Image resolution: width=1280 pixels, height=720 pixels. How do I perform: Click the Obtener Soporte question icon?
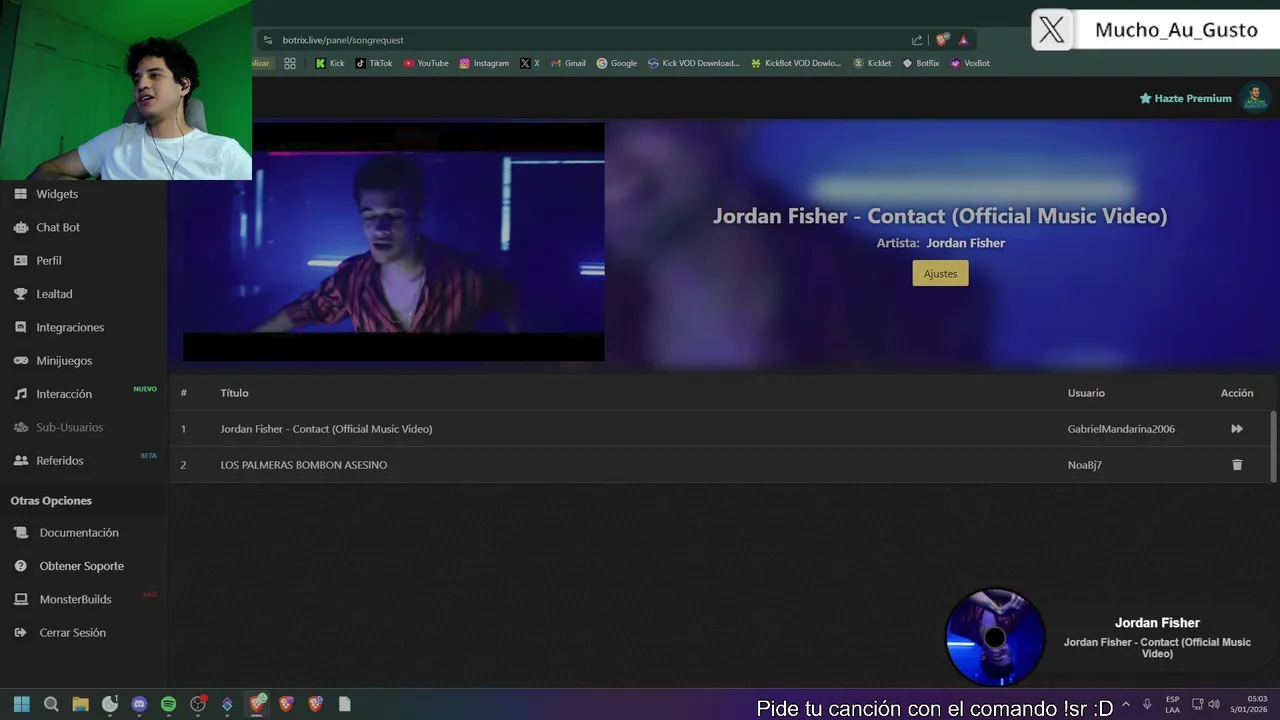click(x=20, y=566)
